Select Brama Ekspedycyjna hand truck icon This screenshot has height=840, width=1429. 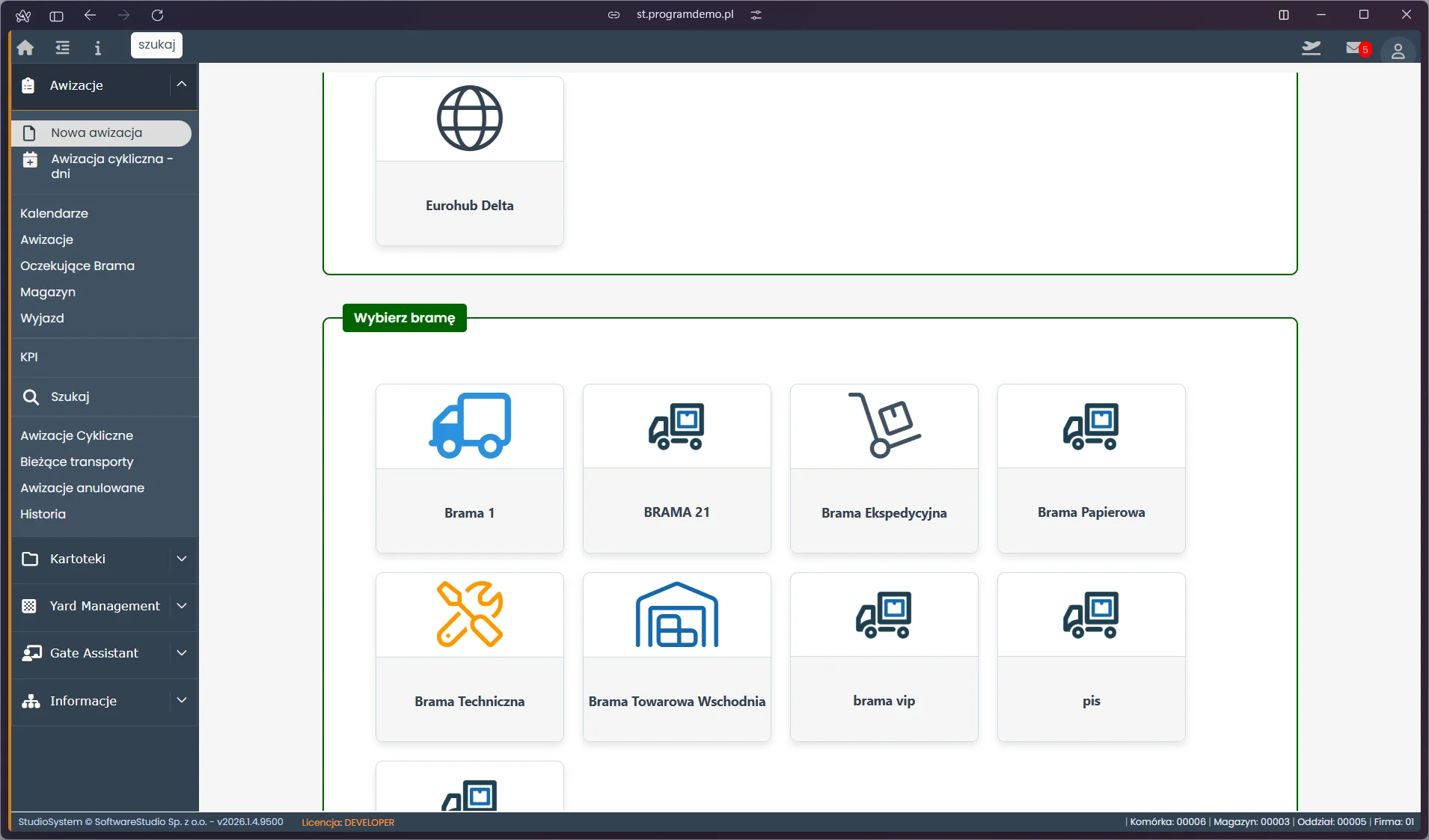click(884, 425)
